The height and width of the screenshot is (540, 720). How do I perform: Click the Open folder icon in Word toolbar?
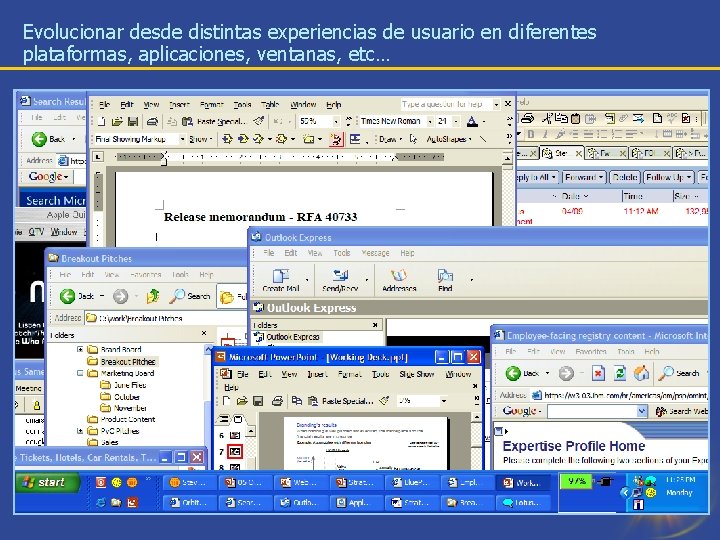click(117, 121)
